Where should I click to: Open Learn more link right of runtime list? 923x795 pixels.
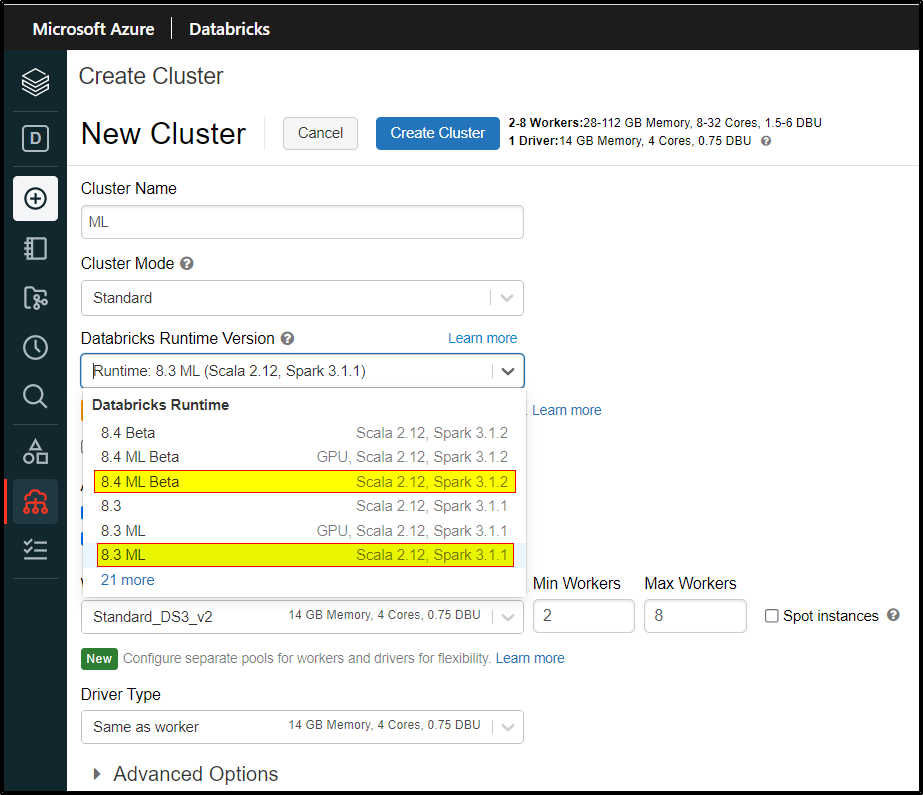tap(566, 410)
